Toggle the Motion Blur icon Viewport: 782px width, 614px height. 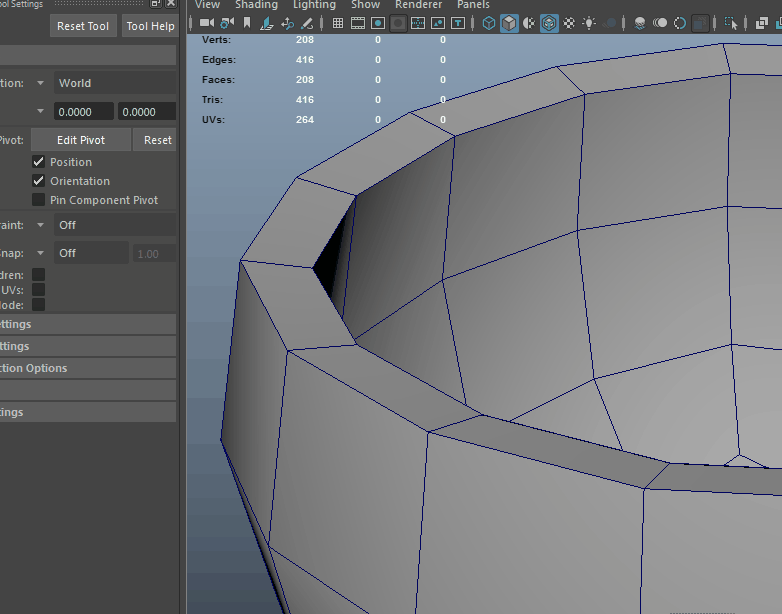[x=660, y=23]
